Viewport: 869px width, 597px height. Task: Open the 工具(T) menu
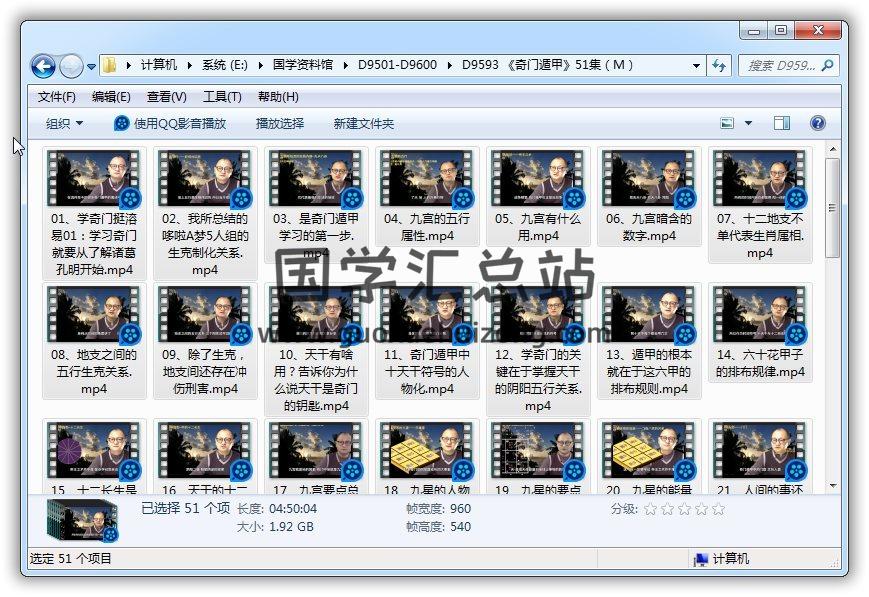pos(222,97)
